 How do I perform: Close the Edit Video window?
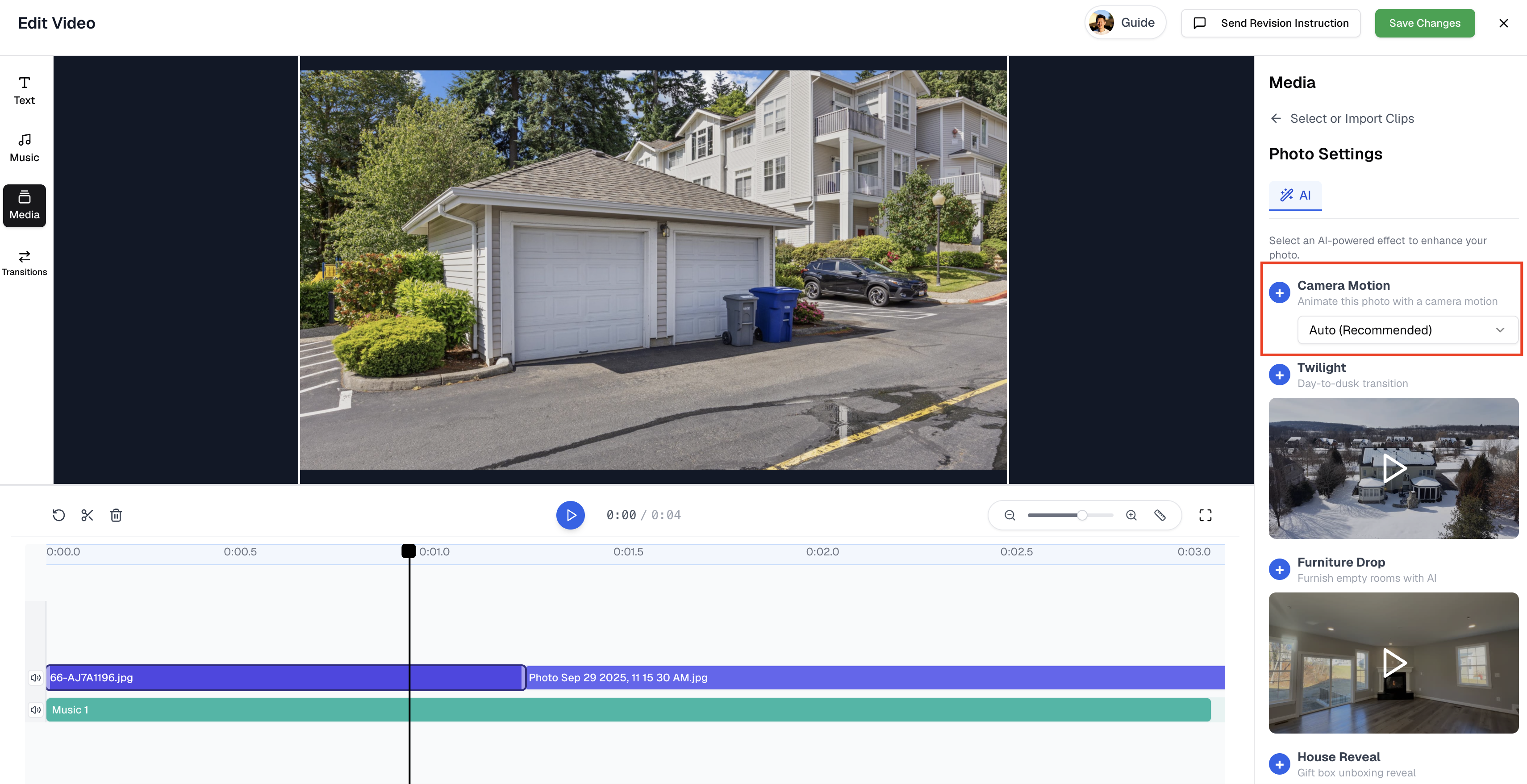tap(1503, 23)
